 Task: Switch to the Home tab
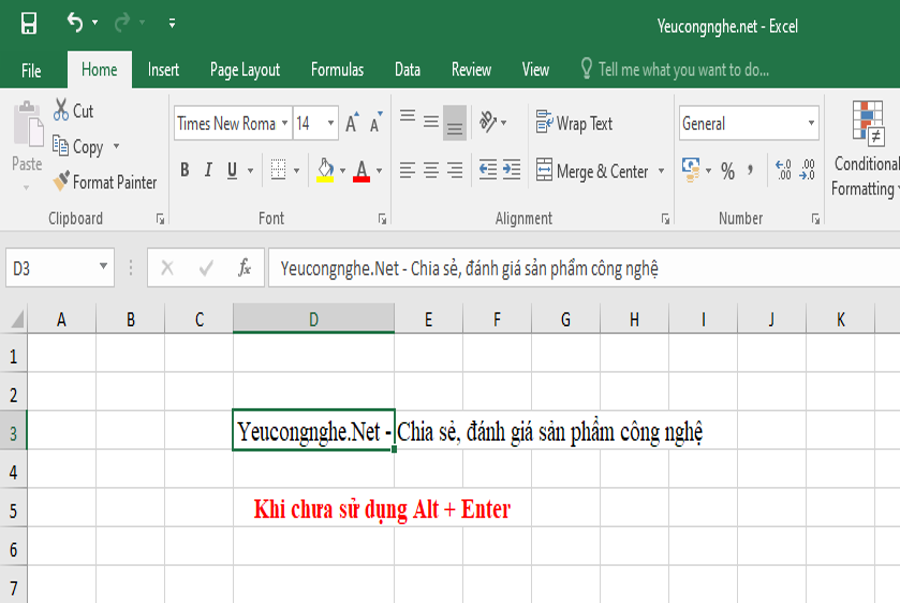pyautogui.click(x=99, y=70)
